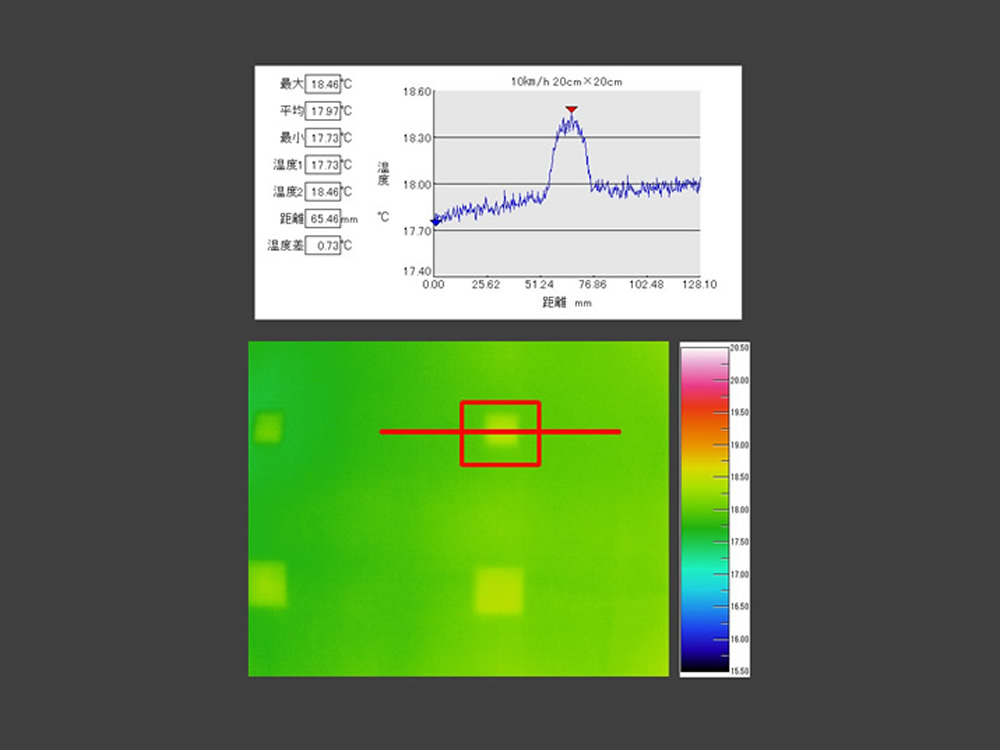Select the 平均 temperature value field
1000x750 pixels.
[x=322, y=111]
